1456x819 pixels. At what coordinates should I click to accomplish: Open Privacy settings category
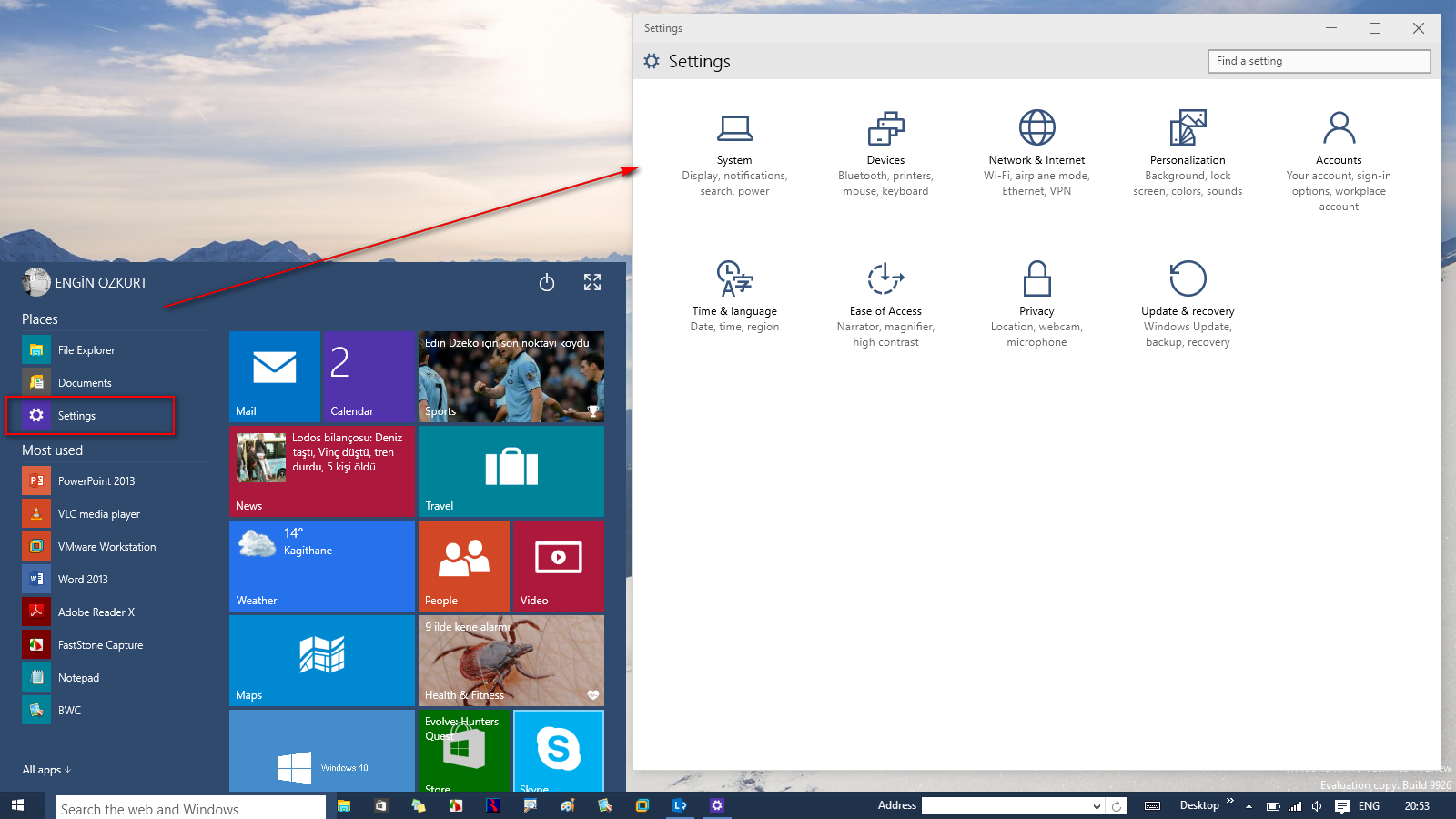[x=1036, y=304]
